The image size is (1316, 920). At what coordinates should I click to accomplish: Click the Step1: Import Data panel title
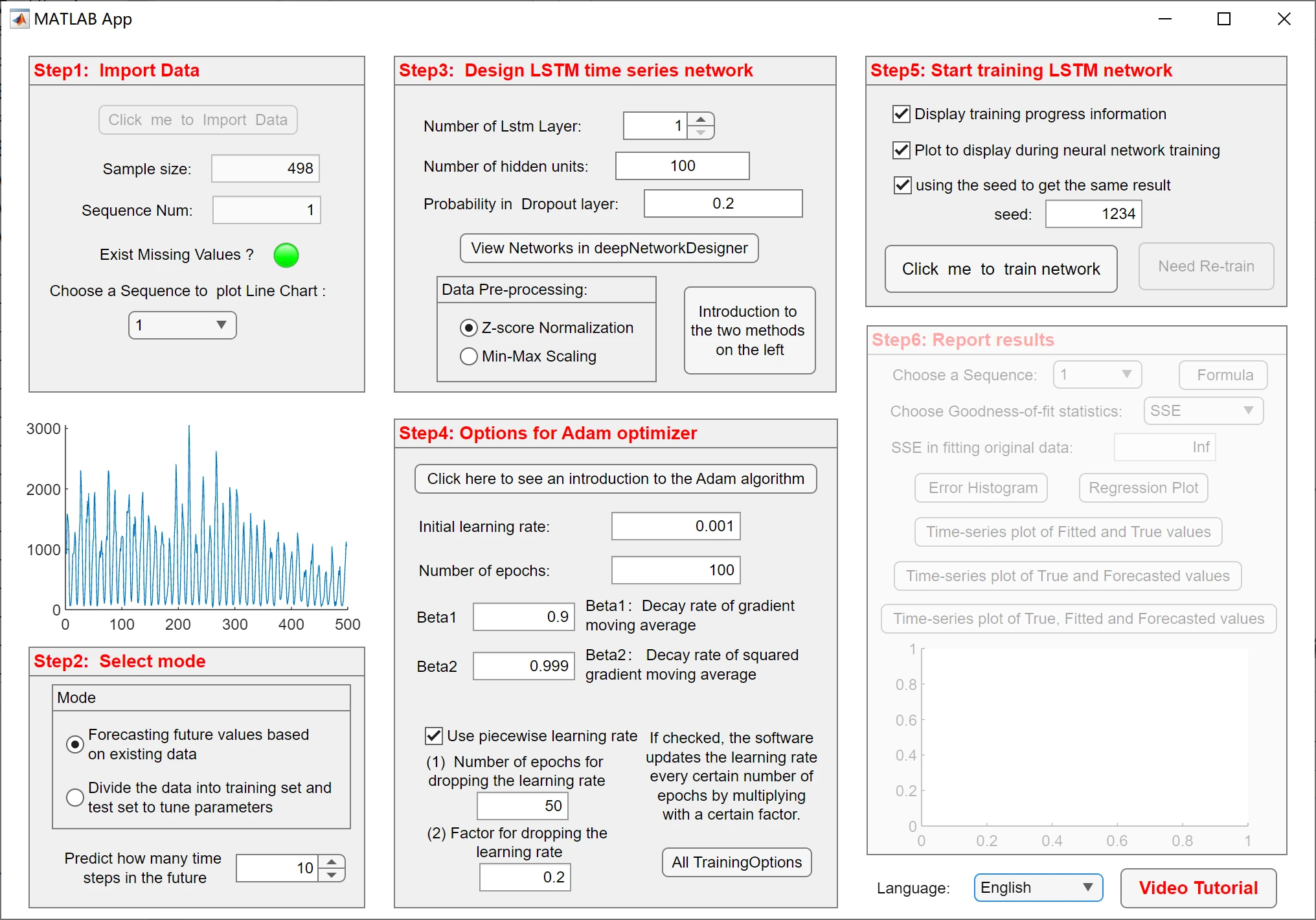click(117, 71)
